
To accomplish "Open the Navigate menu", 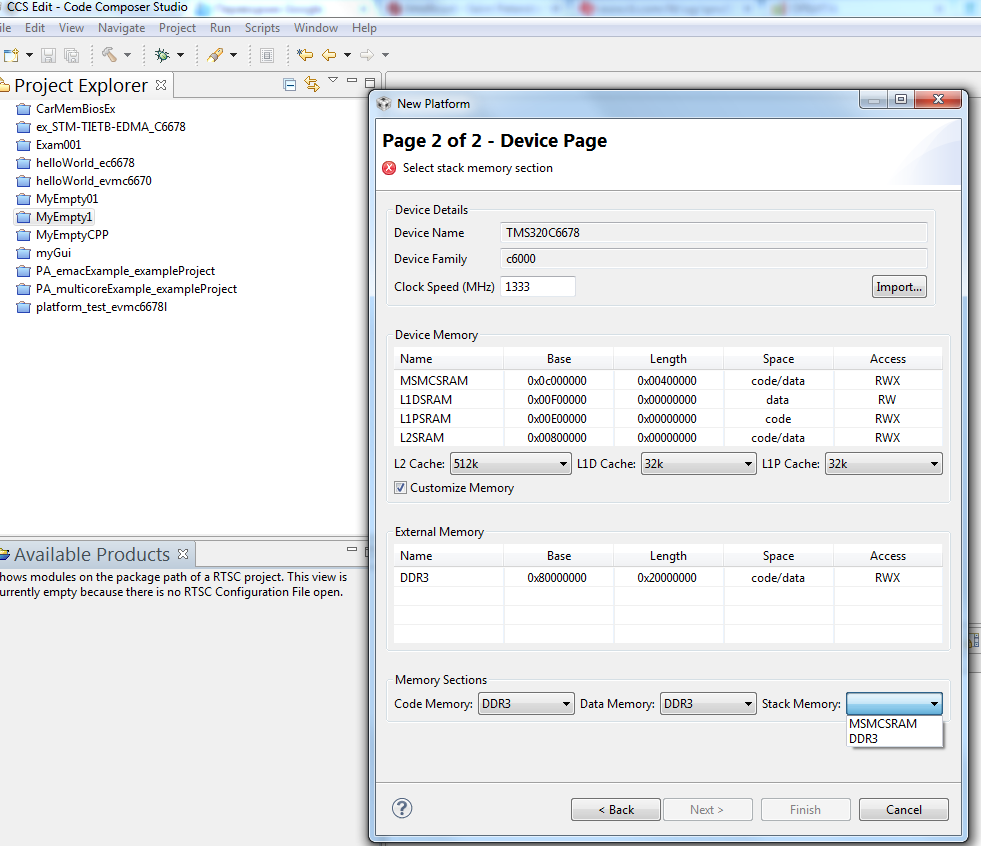I will point(121,28).
